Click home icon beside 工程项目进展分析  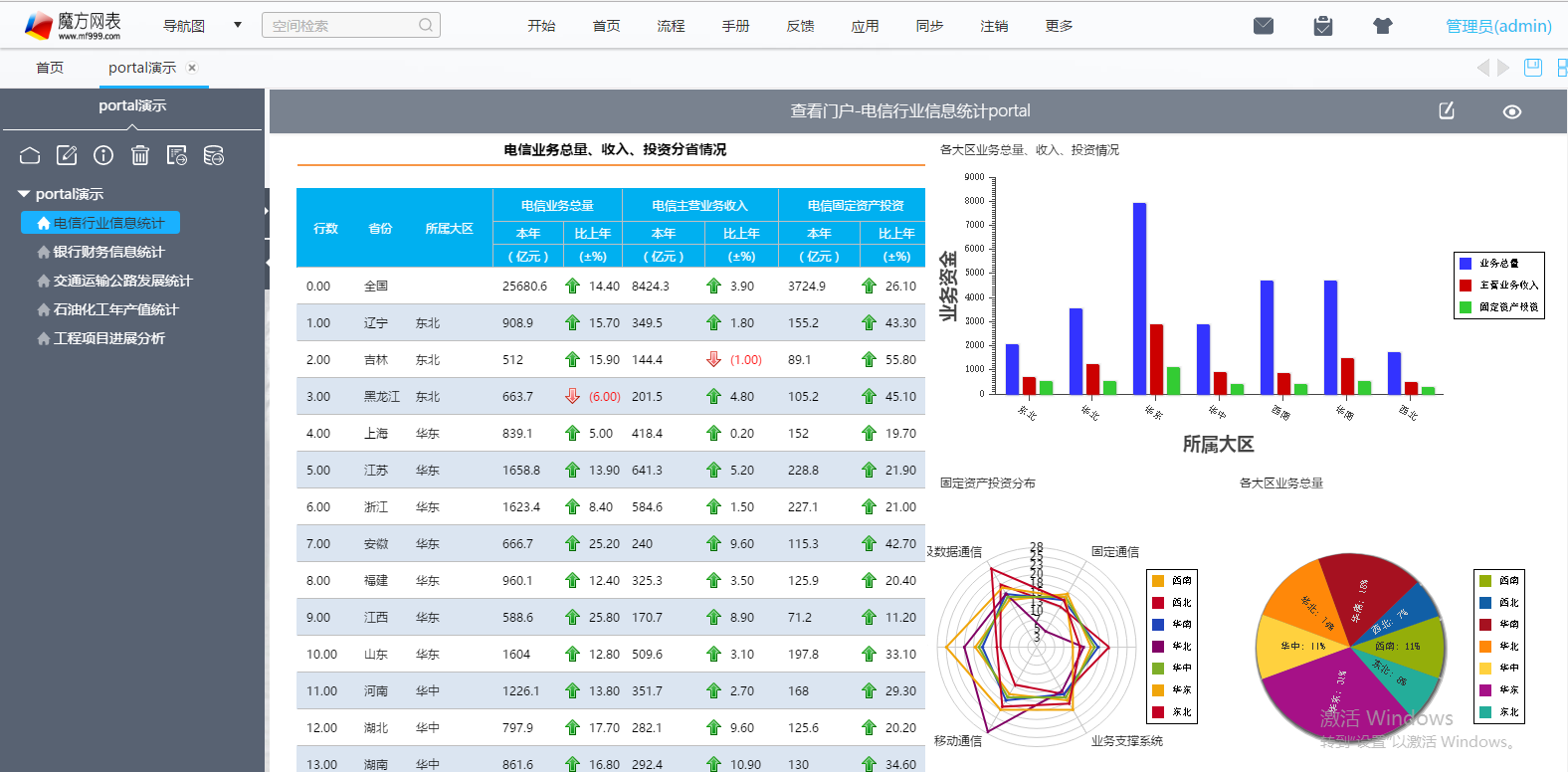pos(43,339)
